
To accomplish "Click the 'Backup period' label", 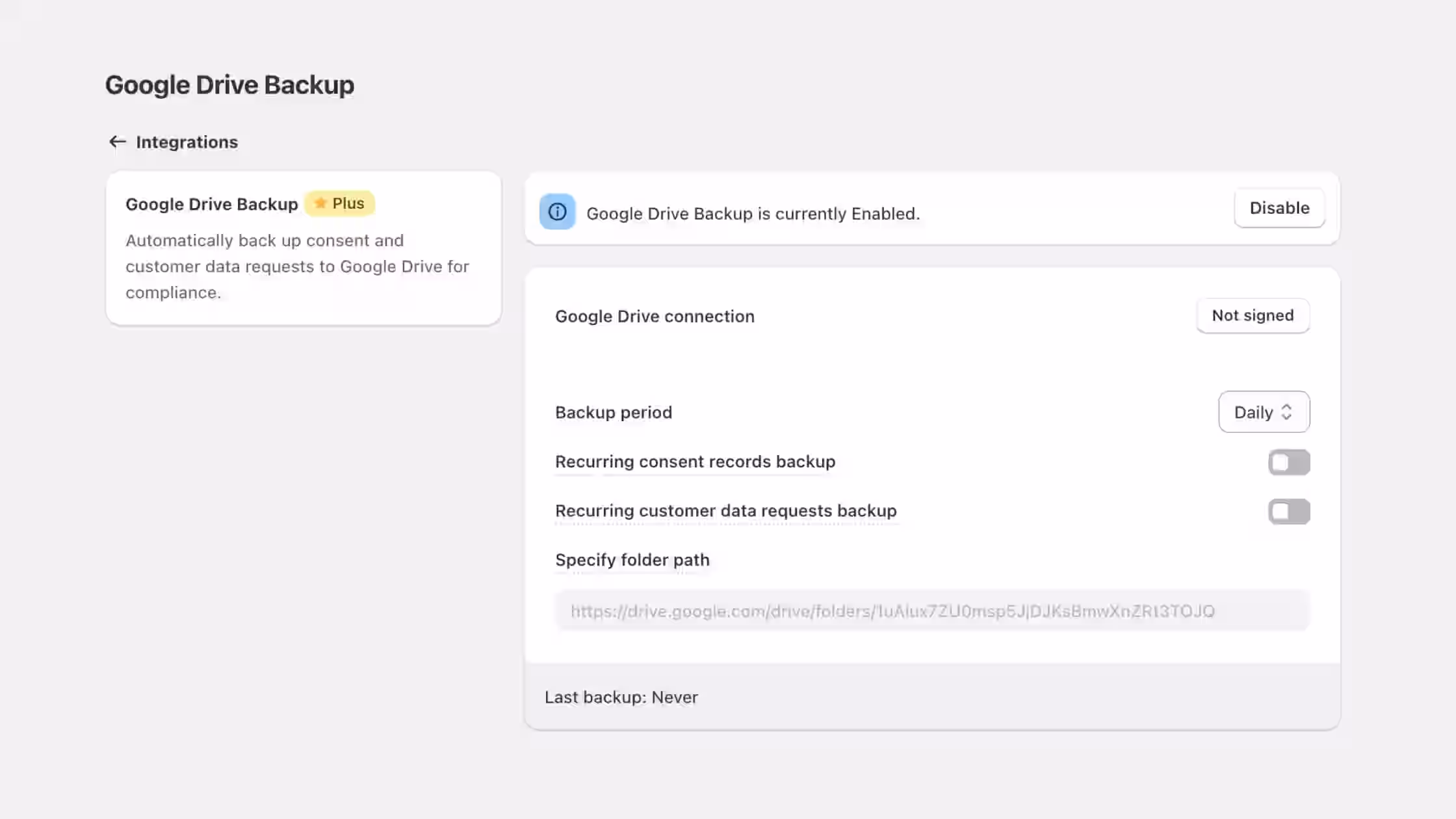I will [x=613, y=412].
